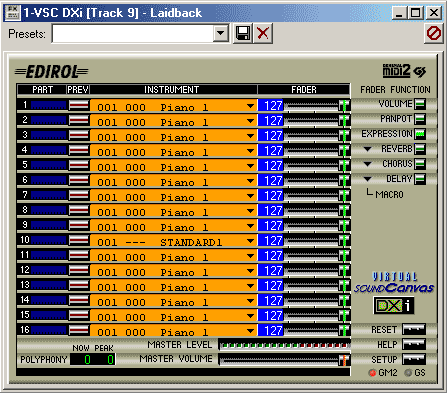
Task: Preview part 5 with its PREV button
Action: tap(79, 165)
